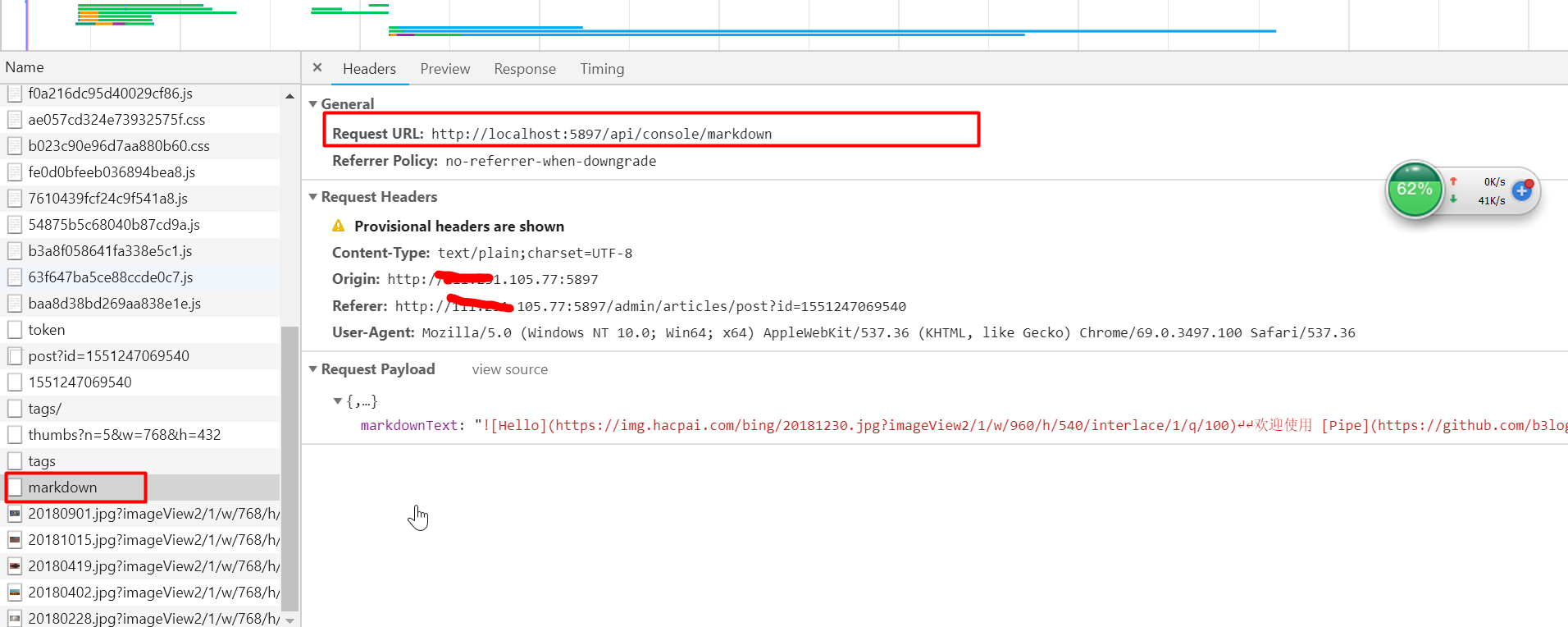Click the markdown file document icon

[15, 487]
